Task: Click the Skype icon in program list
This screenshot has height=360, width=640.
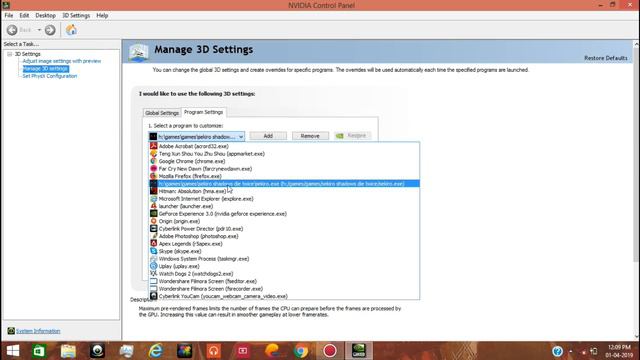Action: (x=153, y=251)
